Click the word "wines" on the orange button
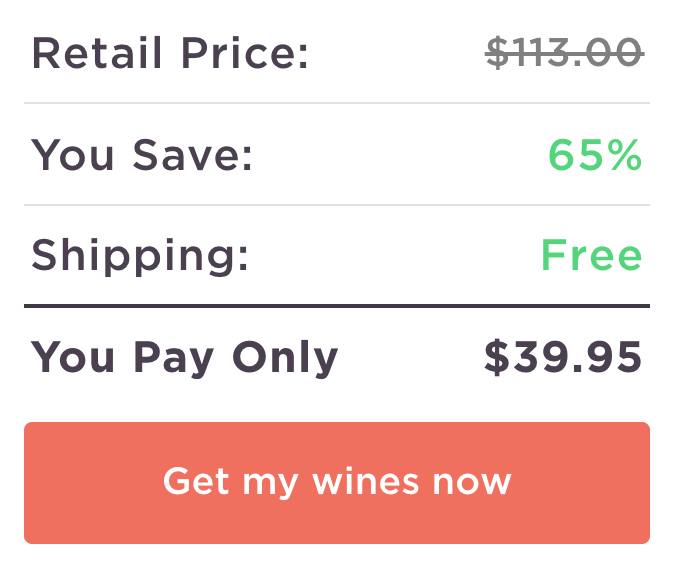The image size is (686, 568). point(366,481)
